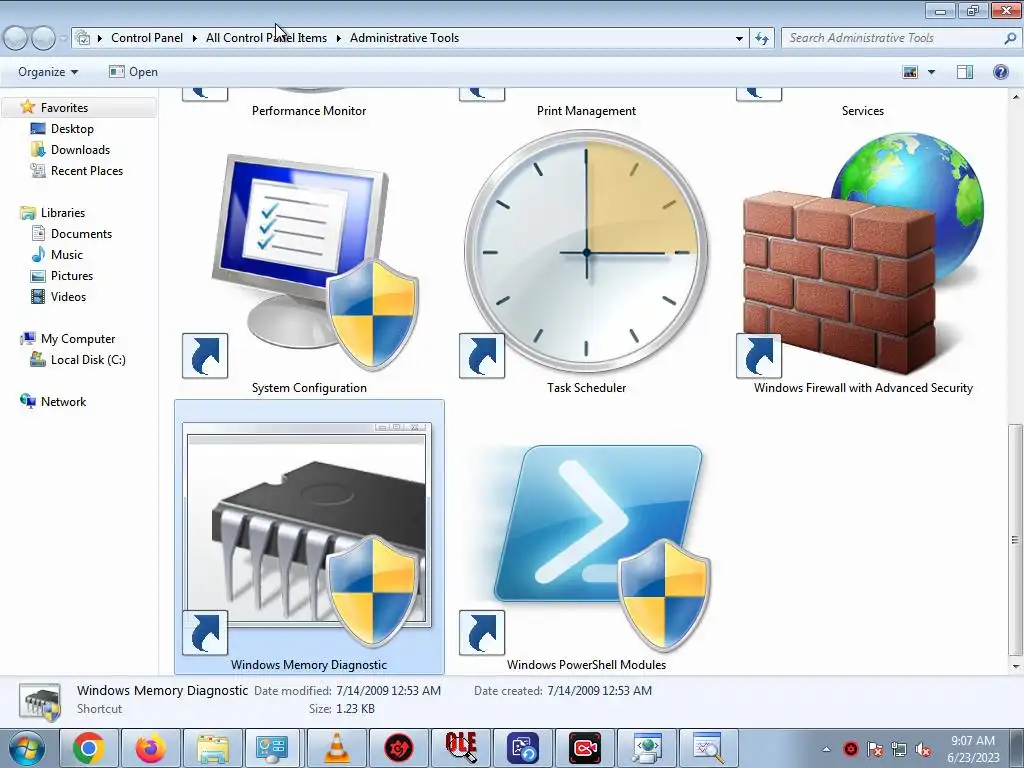Toggle the preview pane icon
1024x768 pixels.
pyautogui.click(x=965, y=72)
